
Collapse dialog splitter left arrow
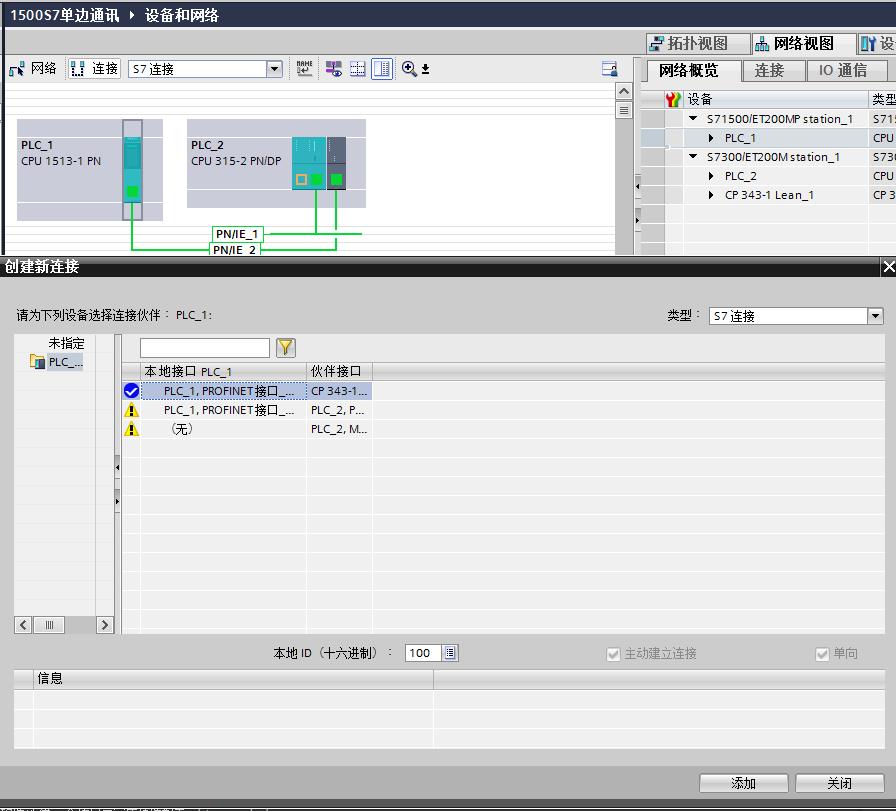[117, 467]
